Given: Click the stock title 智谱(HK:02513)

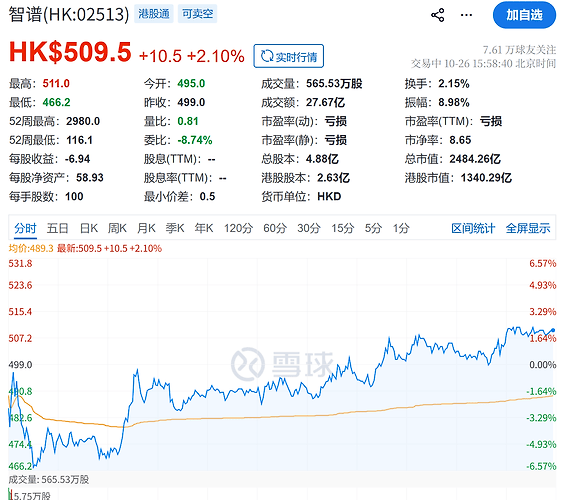Looking at the screenshot, I should tap(69, 14).
